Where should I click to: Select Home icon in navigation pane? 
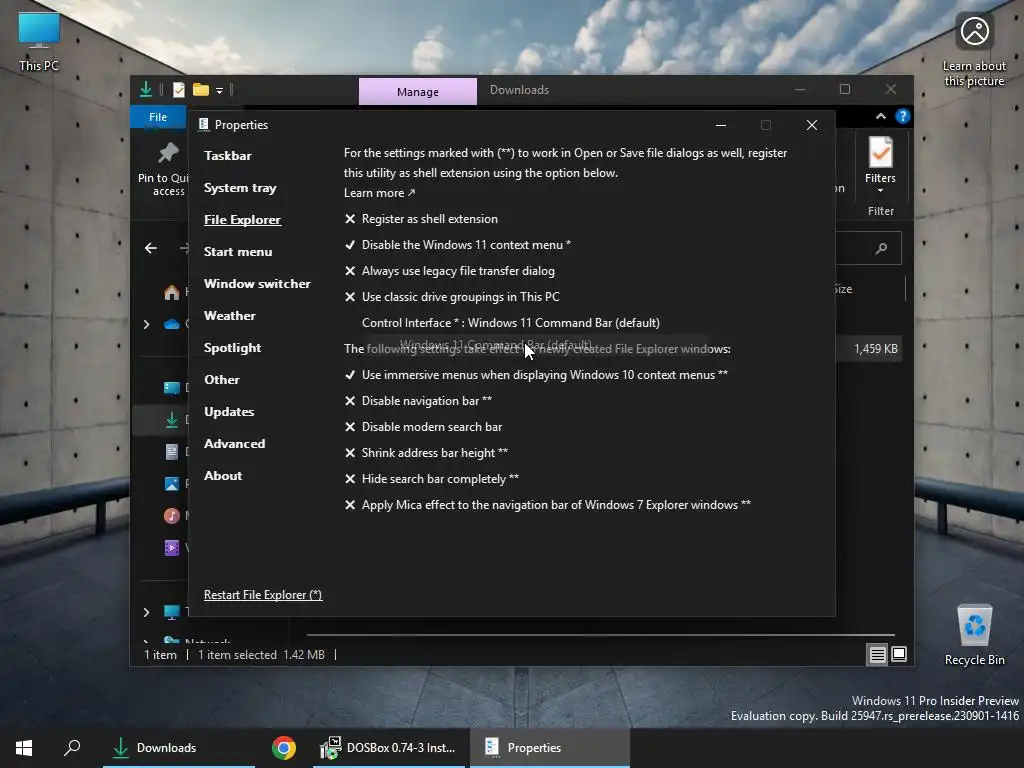tap(172, 292)
